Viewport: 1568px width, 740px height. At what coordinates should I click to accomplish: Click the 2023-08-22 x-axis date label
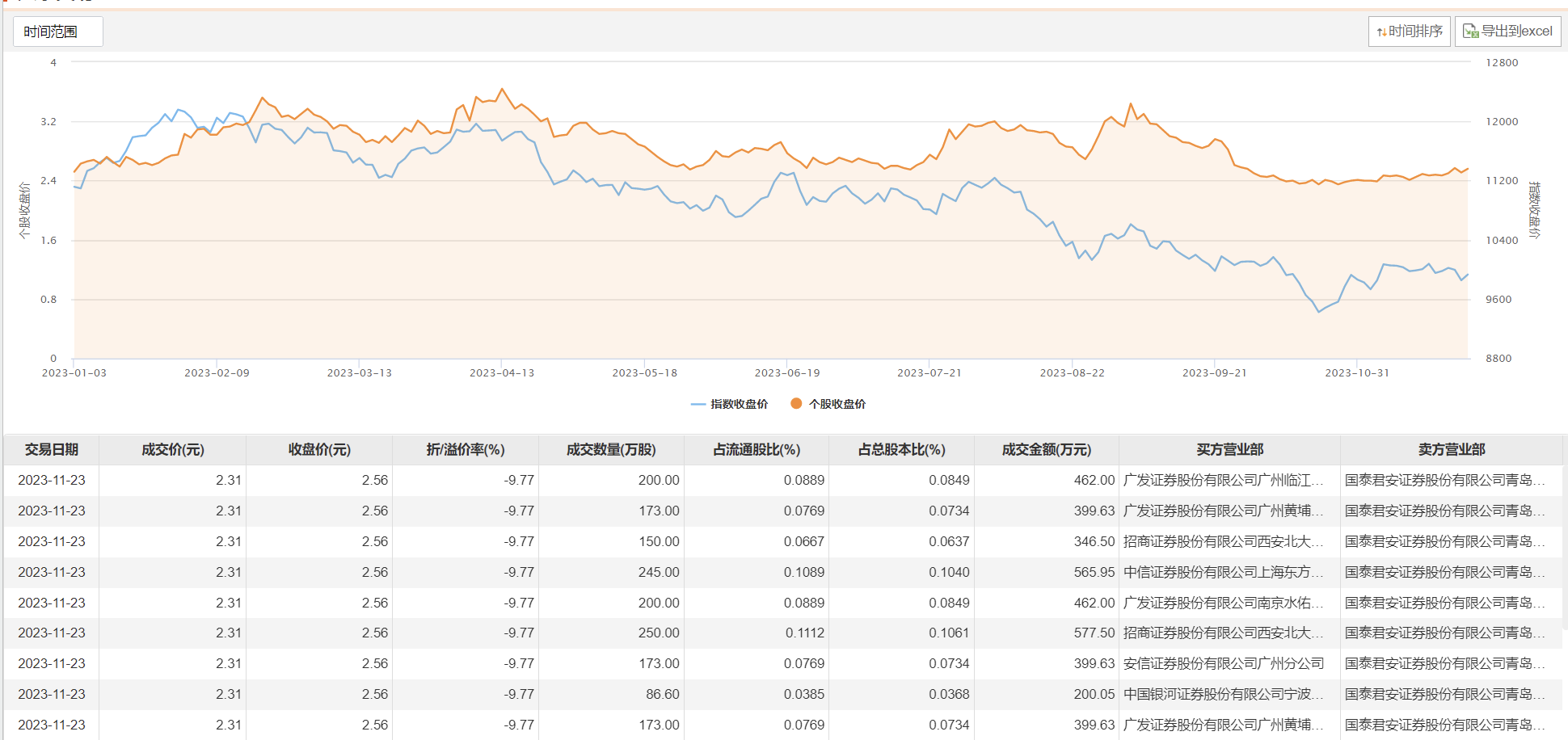(x=1072, y=373)
